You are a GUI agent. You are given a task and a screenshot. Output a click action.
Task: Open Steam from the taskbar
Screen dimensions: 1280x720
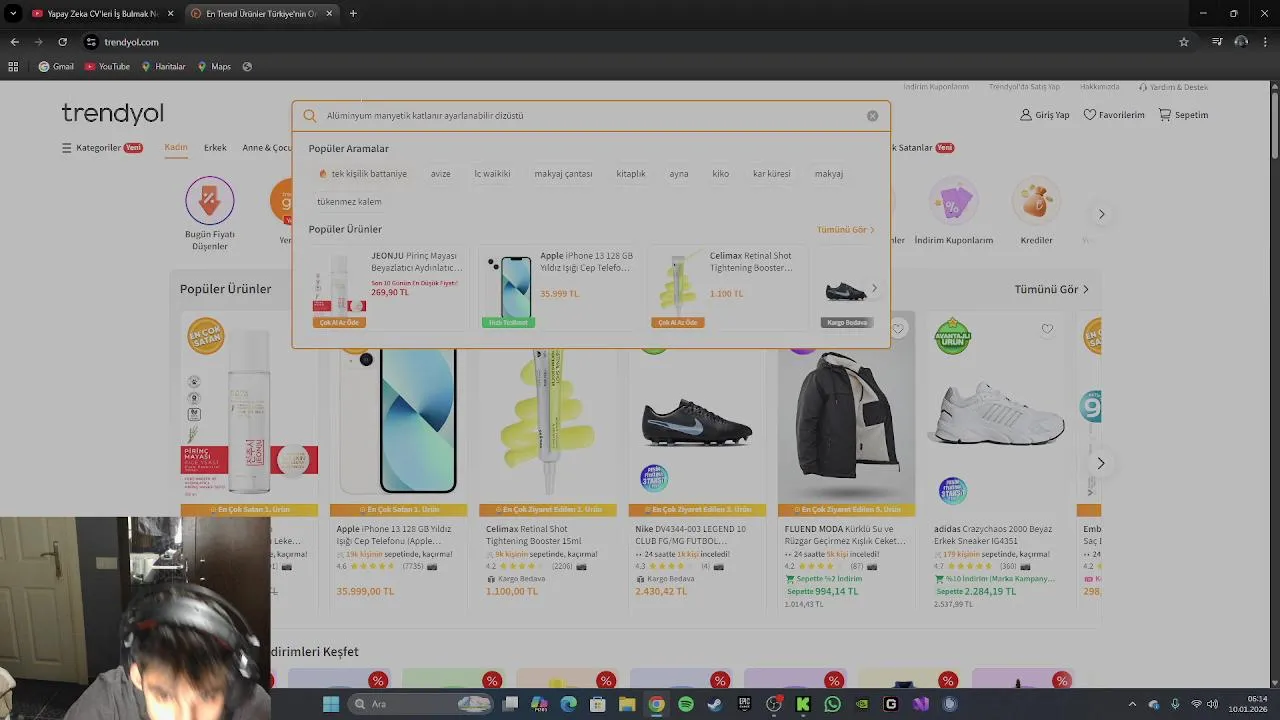click(x=715, y=704)
